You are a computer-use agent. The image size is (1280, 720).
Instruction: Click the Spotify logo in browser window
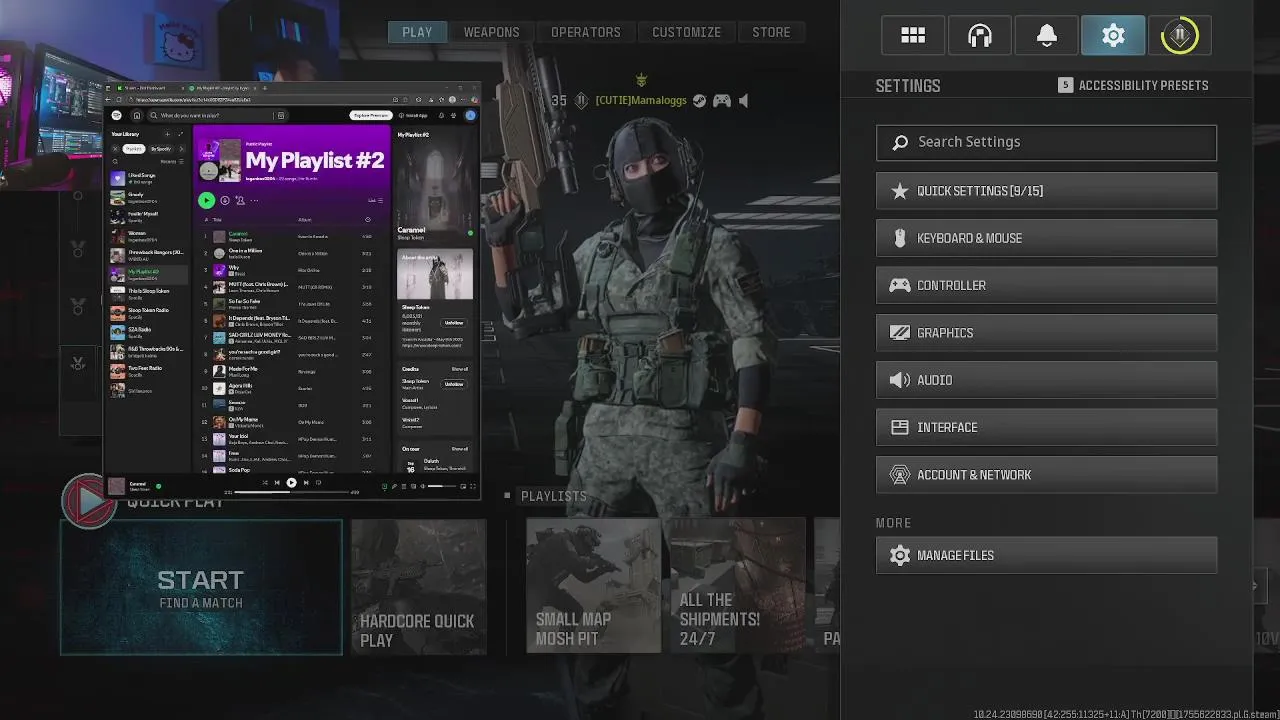coord(116,115)
